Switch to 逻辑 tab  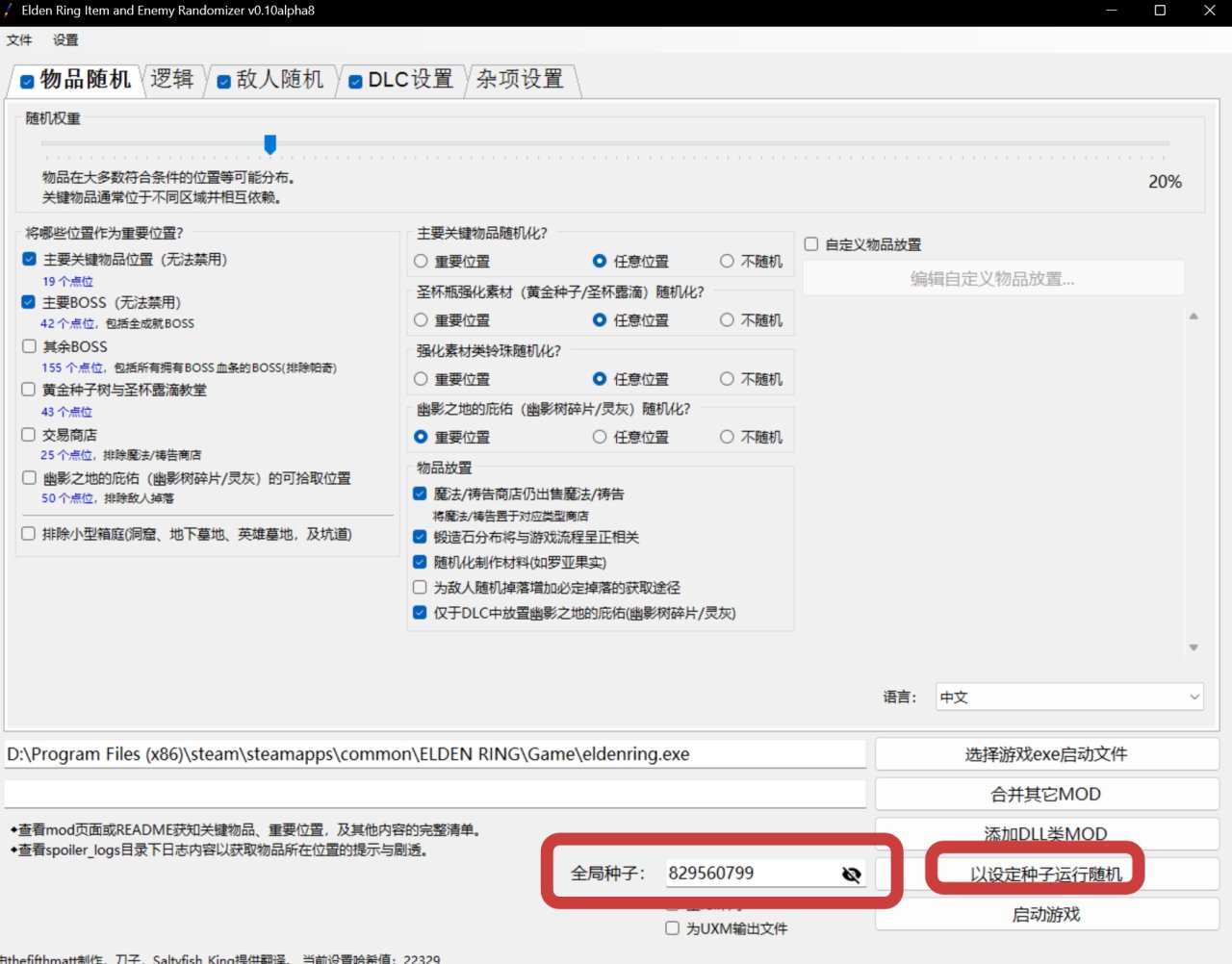coord(172,80)
